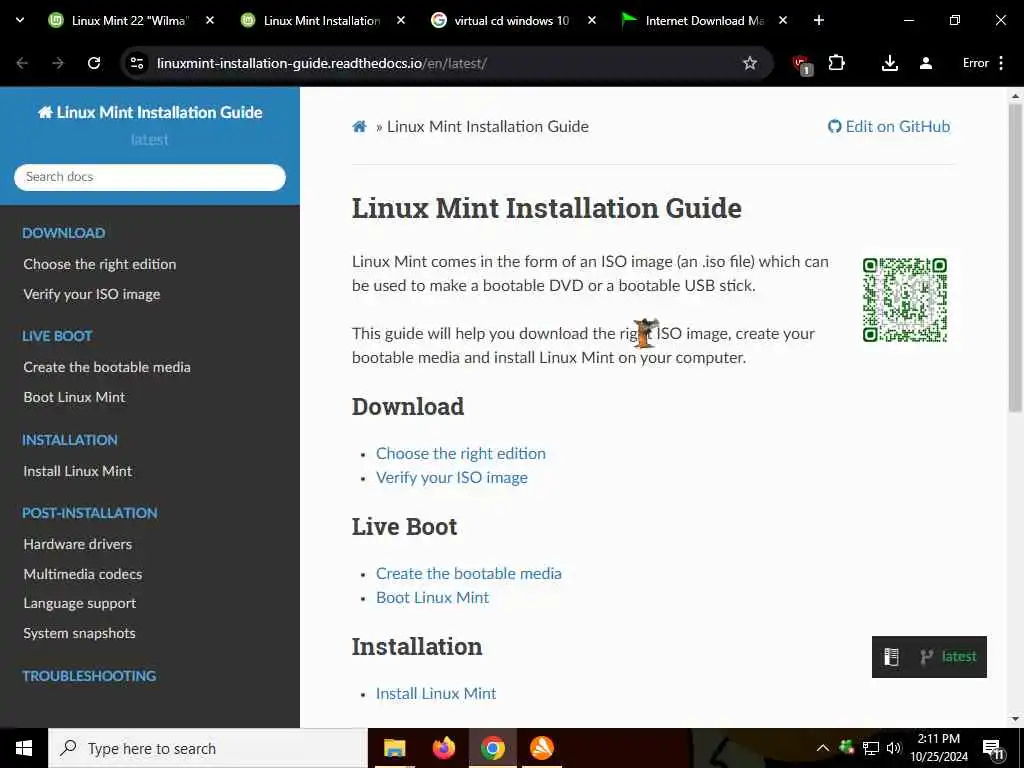Open the Read the Docs book icon

(891, 656)
